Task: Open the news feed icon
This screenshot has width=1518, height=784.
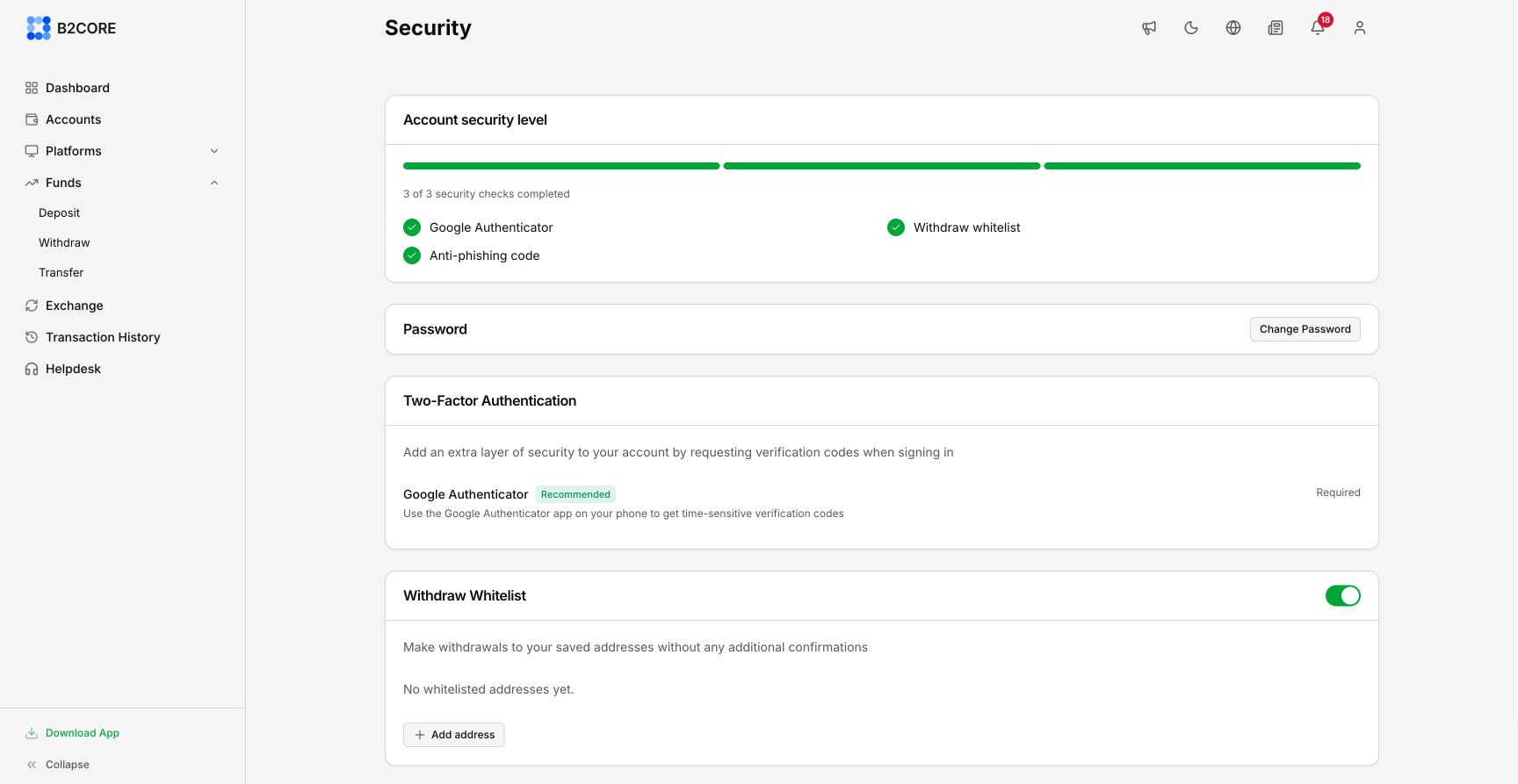Action: click(x=1276, y=28)
